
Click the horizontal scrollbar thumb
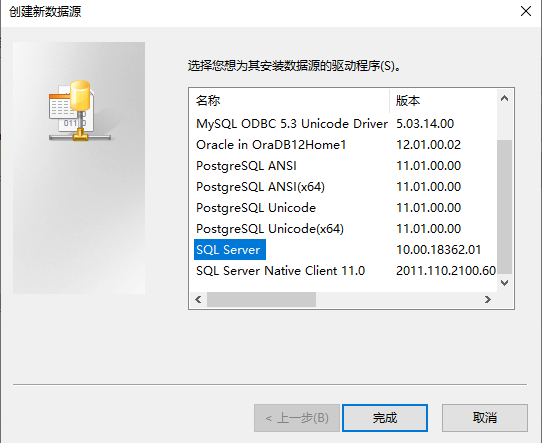coord(261,299)
